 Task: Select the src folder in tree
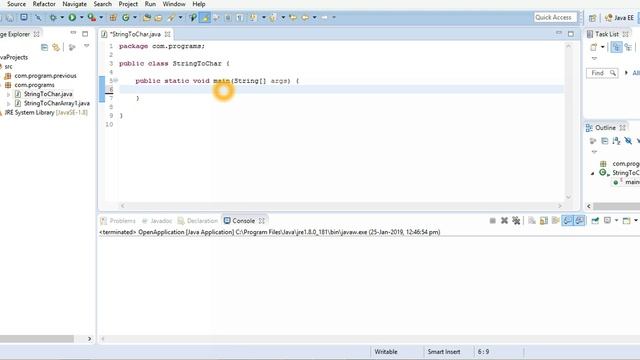coord(8,67)
